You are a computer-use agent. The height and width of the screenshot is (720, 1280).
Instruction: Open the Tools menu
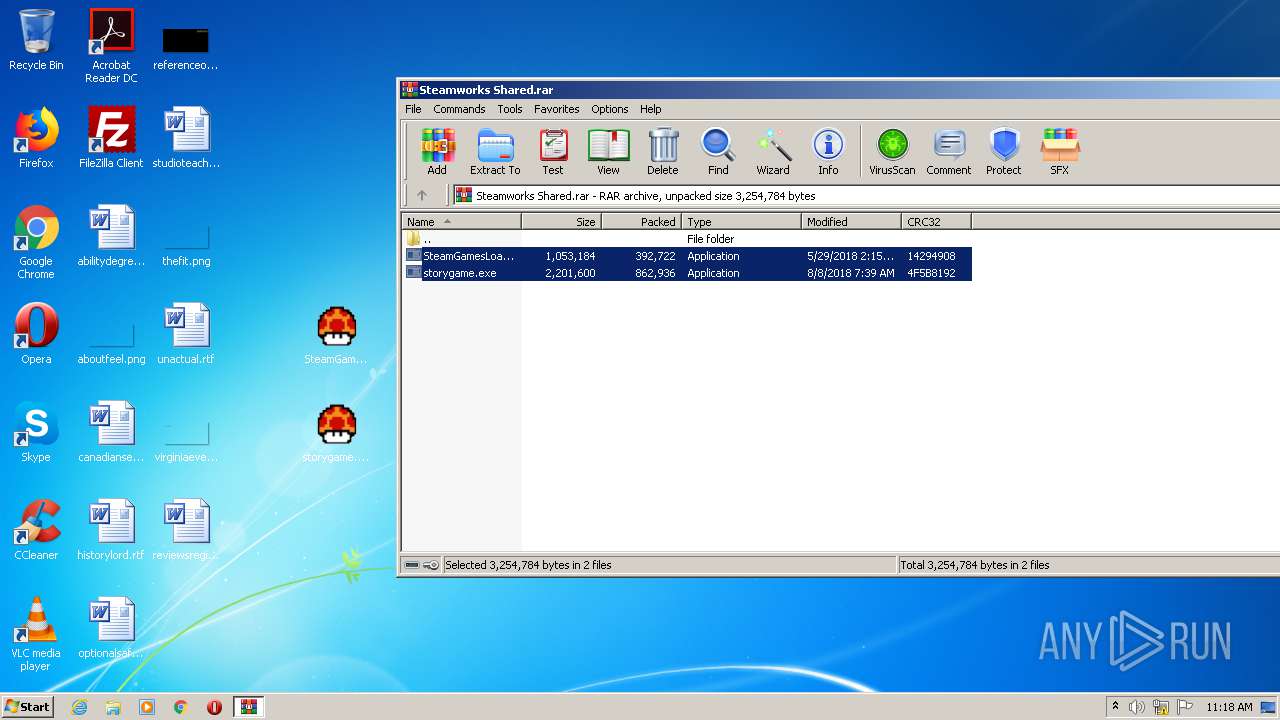click(510, 109)
